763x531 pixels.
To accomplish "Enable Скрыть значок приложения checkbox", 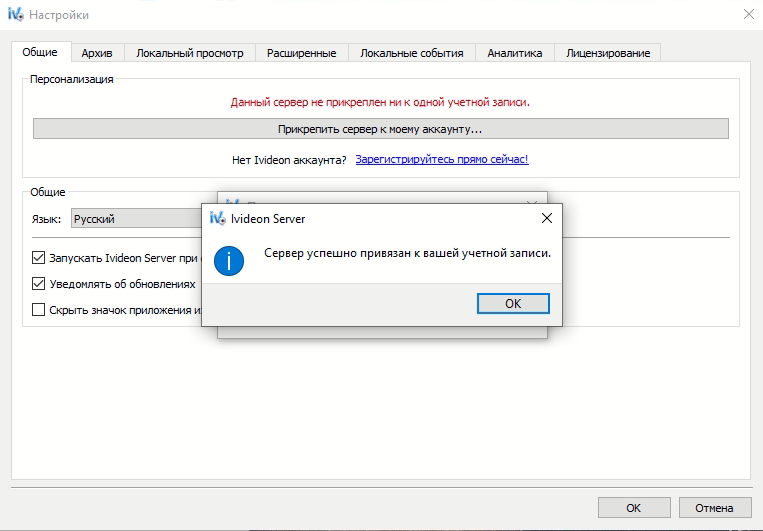I will coord(38,310).
